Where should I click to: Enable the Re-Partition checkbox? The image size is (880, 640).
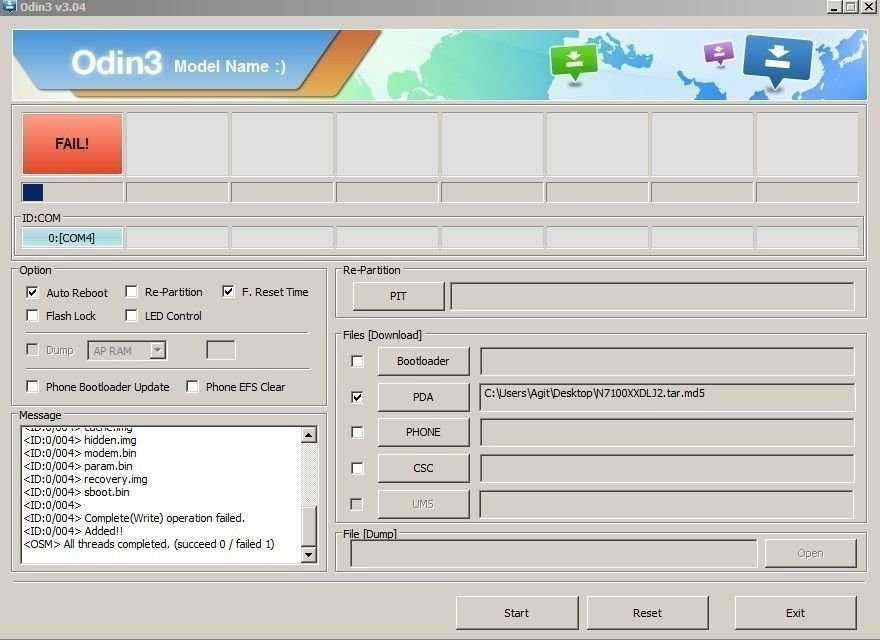[131, 292]
